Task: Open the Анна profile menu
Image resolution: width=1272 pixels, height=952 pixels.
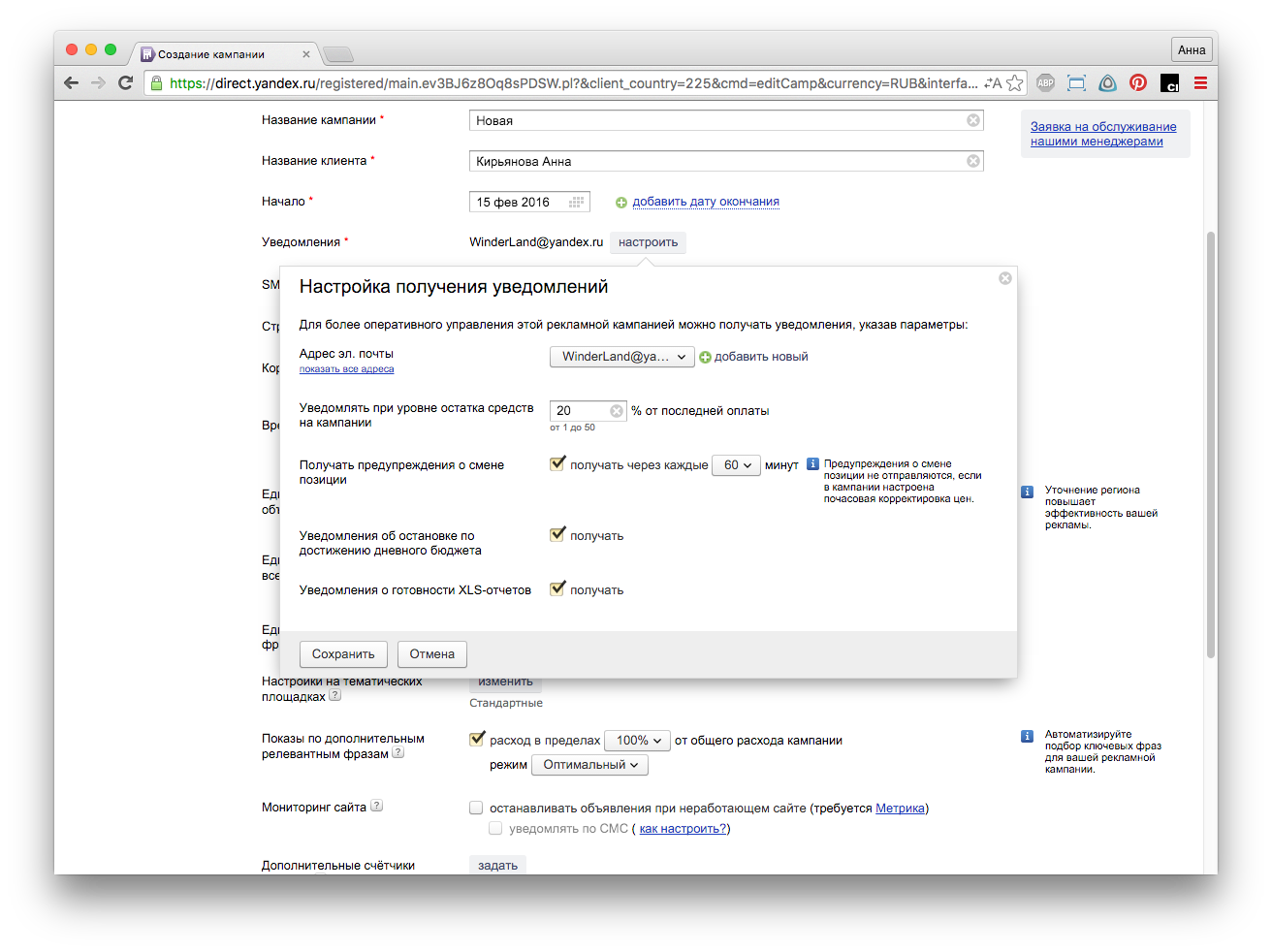Action: tap(1192, 50)
